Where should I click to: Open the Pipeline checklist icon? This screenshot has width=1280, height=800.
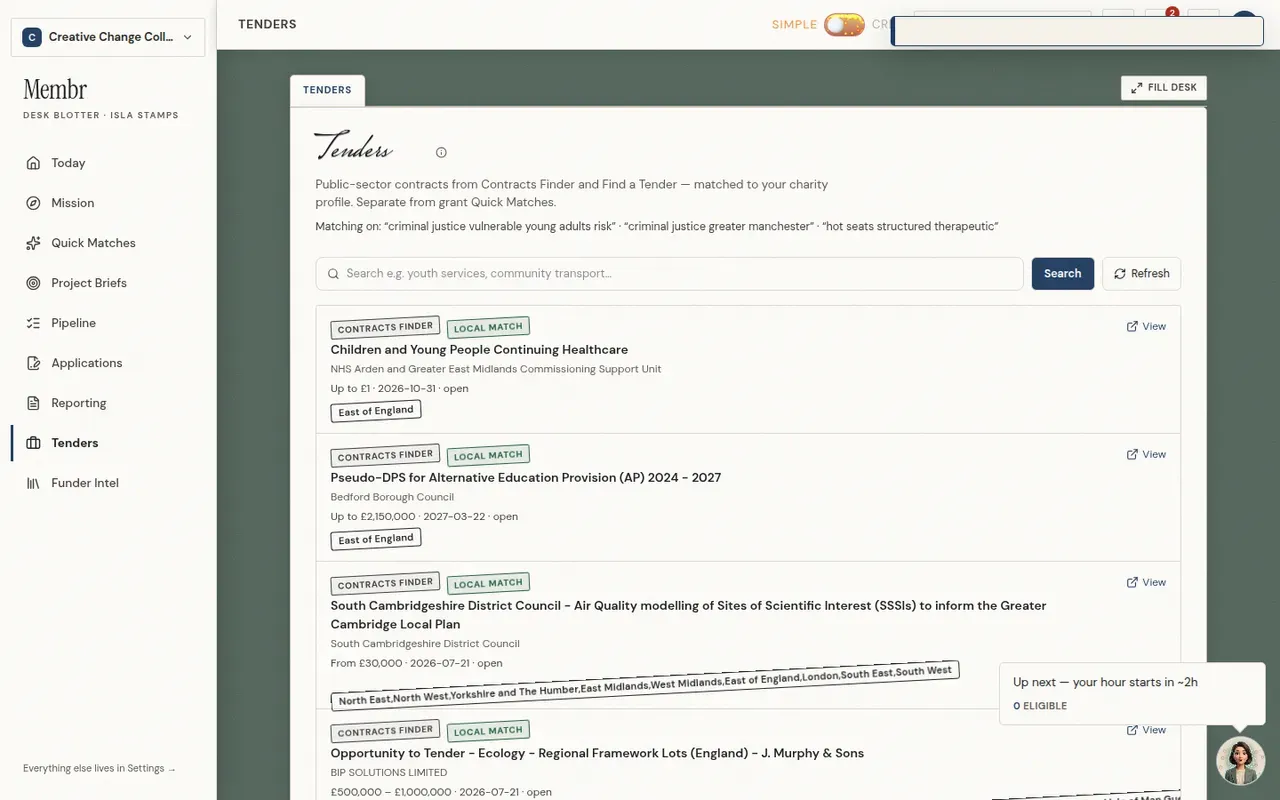coord(33,323)
